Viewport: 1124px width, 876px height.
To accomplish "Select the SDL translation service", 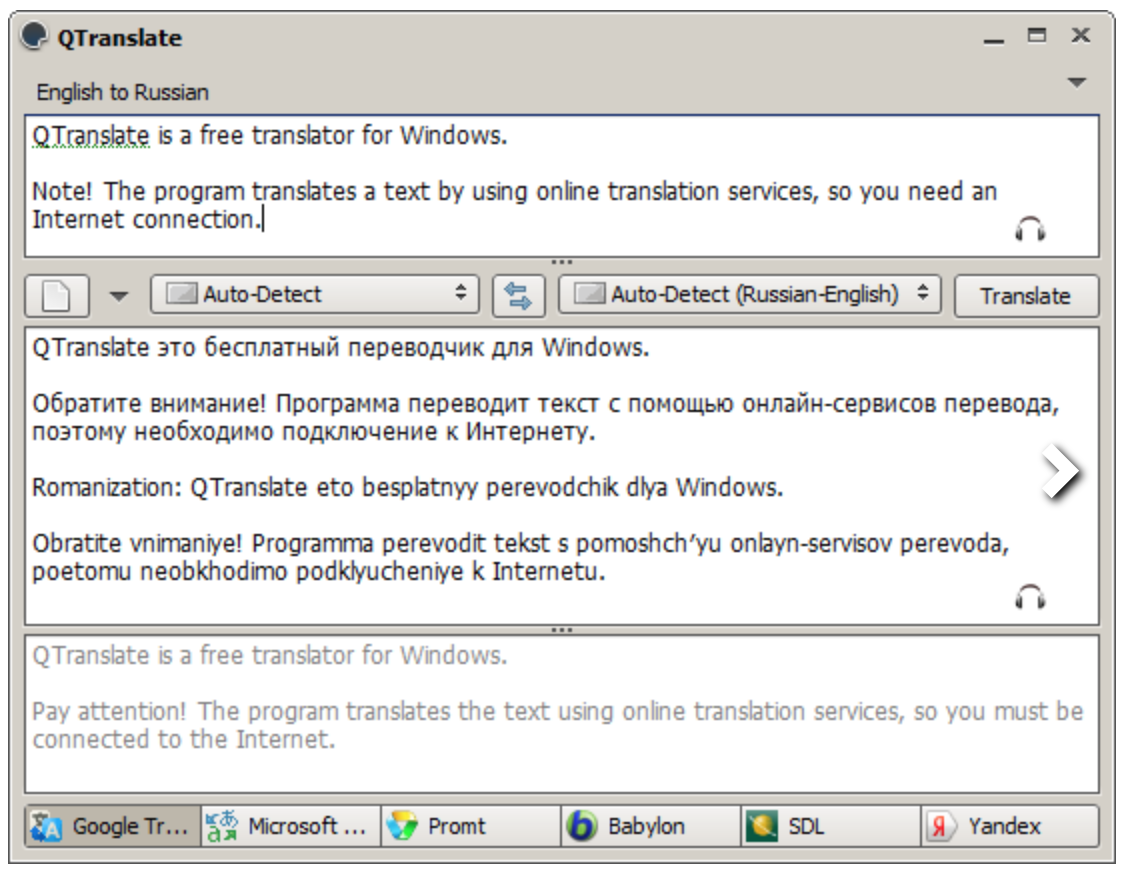I will [830, 827].
